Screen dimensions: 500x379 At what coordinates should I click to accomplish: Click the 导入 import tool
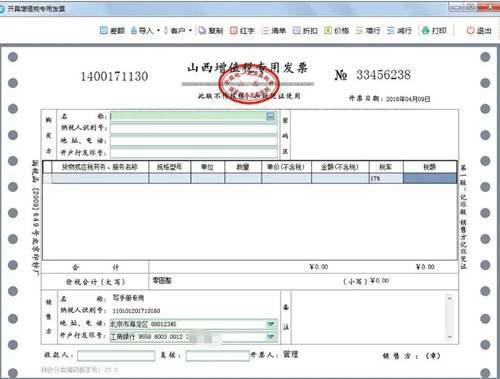coord(142,31)
